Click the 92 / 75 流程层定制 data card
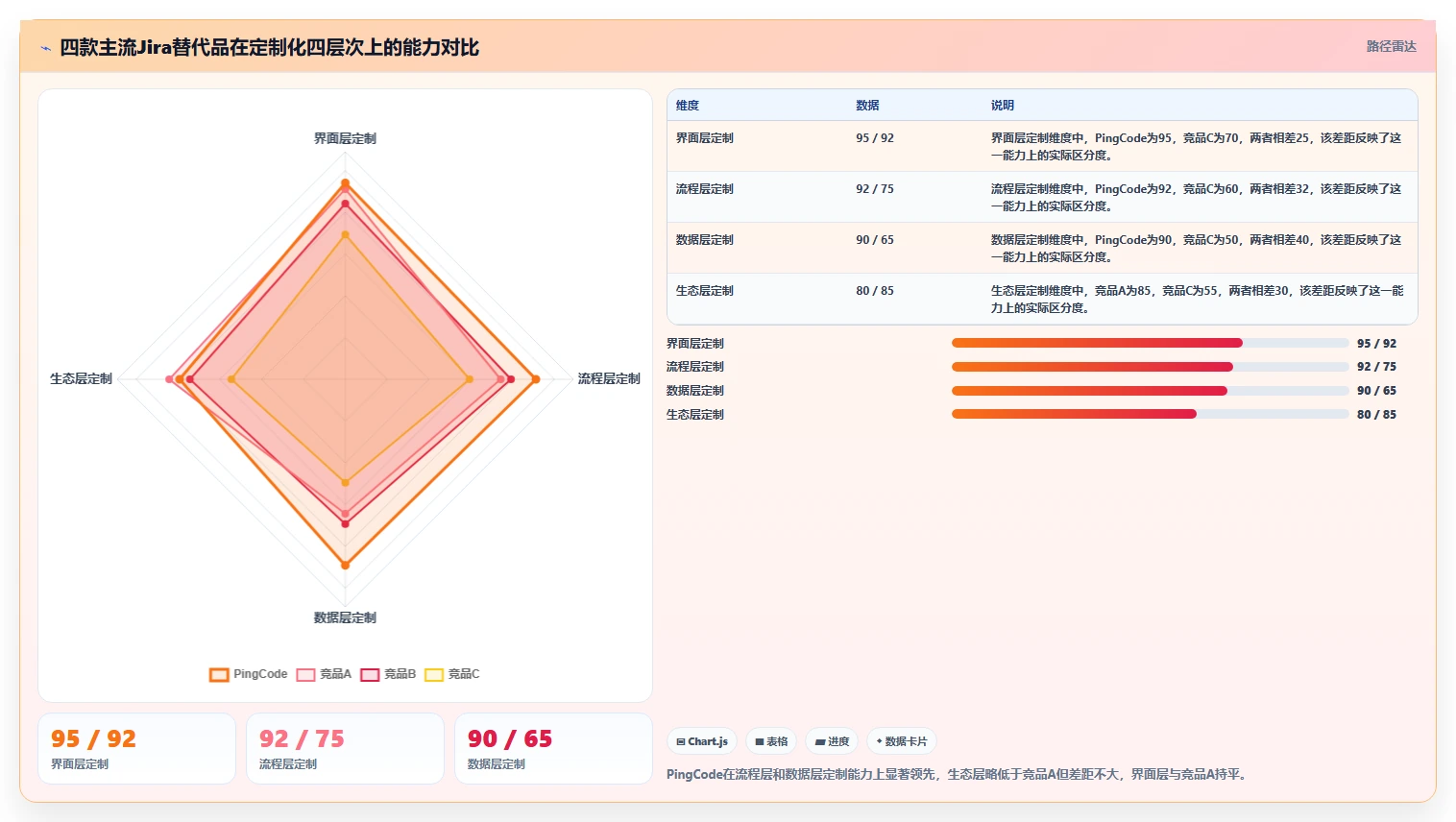The width and height of the screenshot is (1456, 822). click(x=345, y=749)
